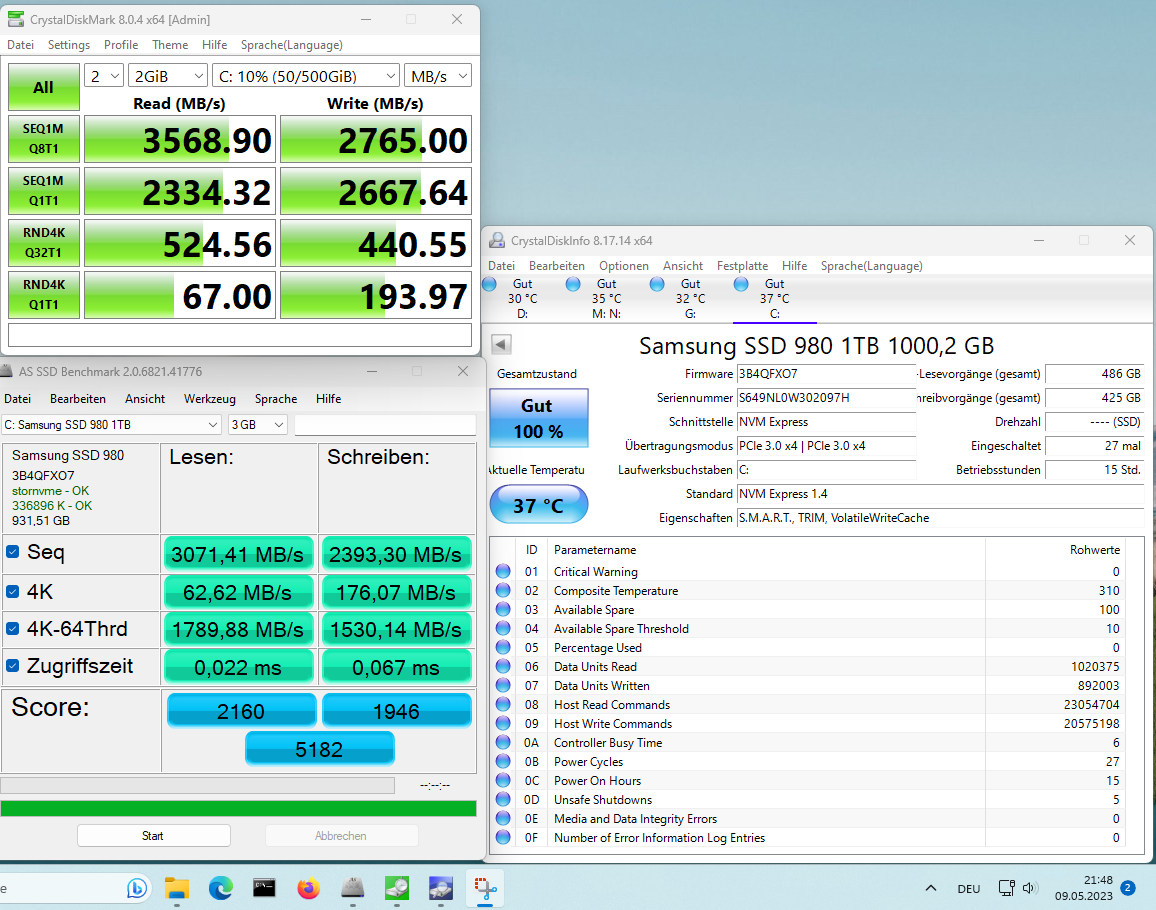Viewport: 1156px width, 910px height.
Task: Click the status circle for Power On Hours
Action: (x=504, y=780)
